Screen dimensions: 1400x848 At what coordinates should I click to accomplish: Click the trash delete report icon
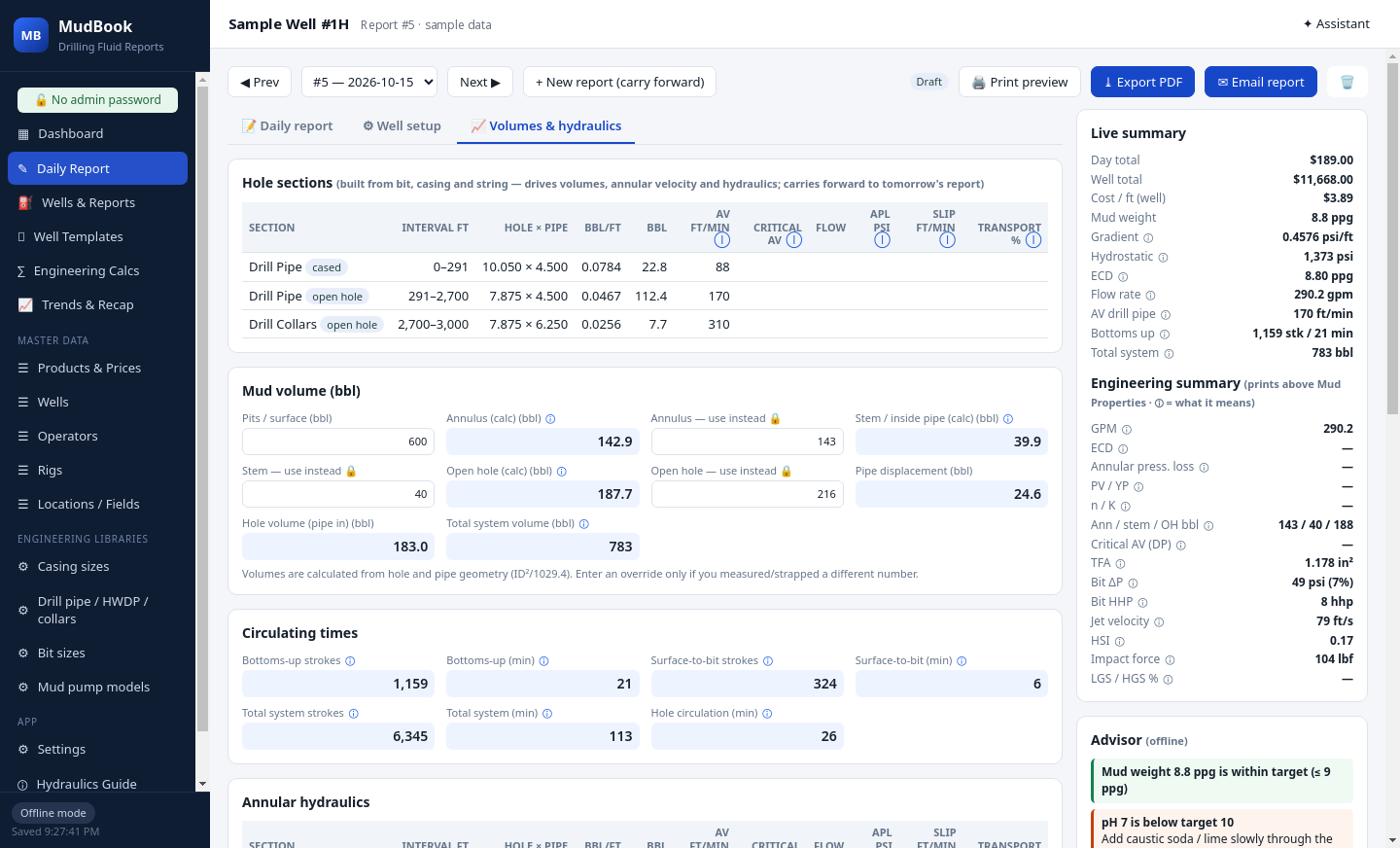(1347, 82)
